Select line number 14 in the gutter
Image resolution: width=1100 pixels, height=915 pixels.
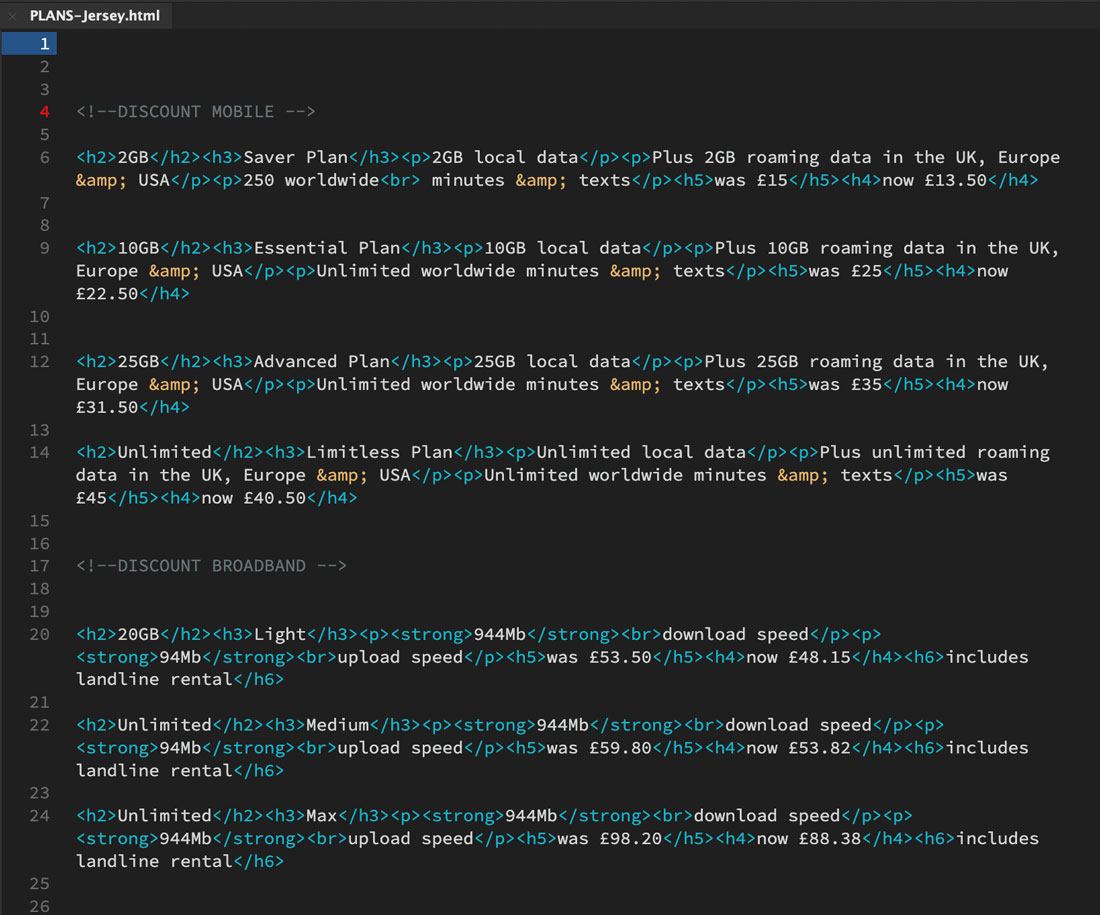tap(40, 452)
